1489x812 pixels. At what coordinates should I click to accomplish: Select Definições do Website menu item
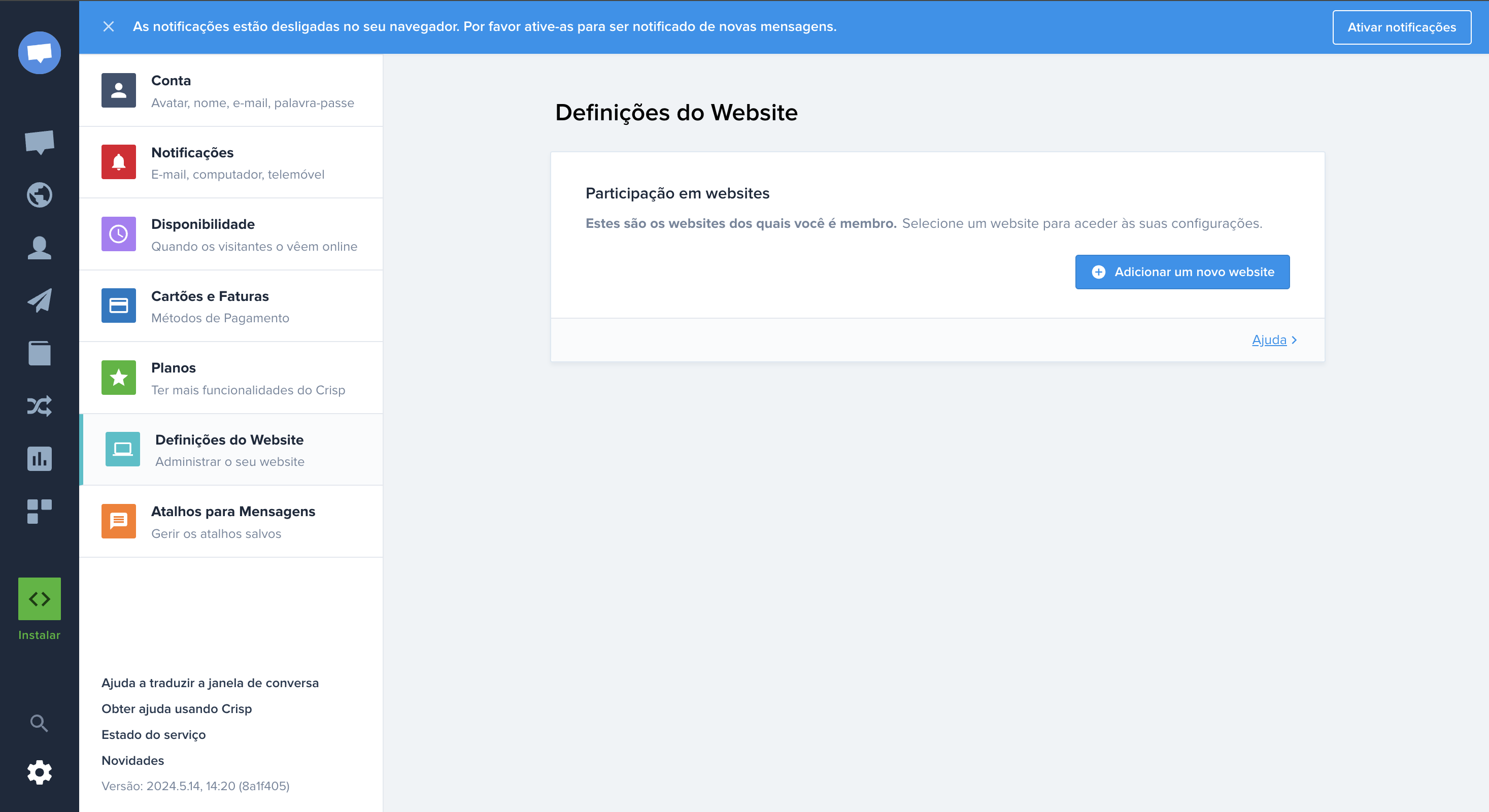[230, 450]
